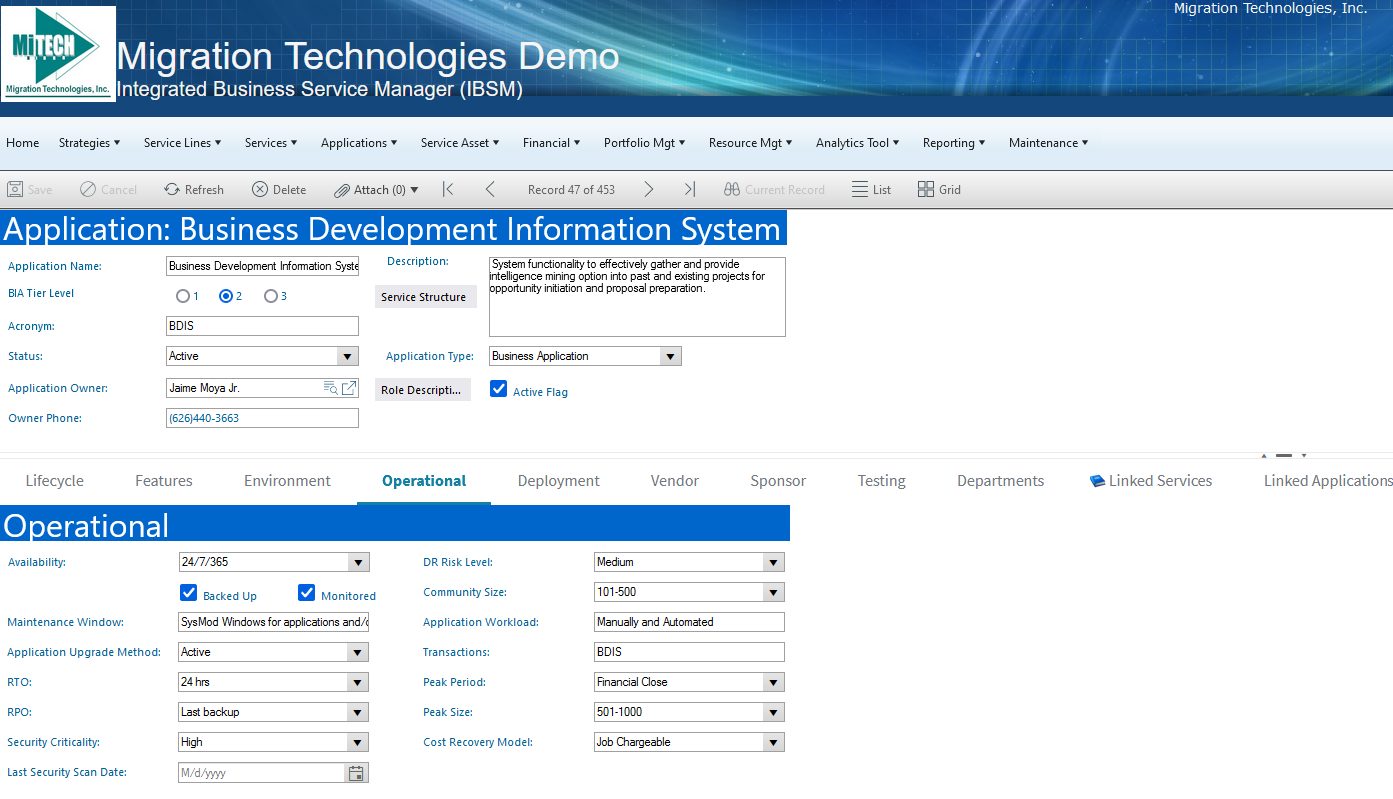The image size is (1393, 799).
Task: Open the Portfolio Mgt menu
Action: [x=643, y=143]
